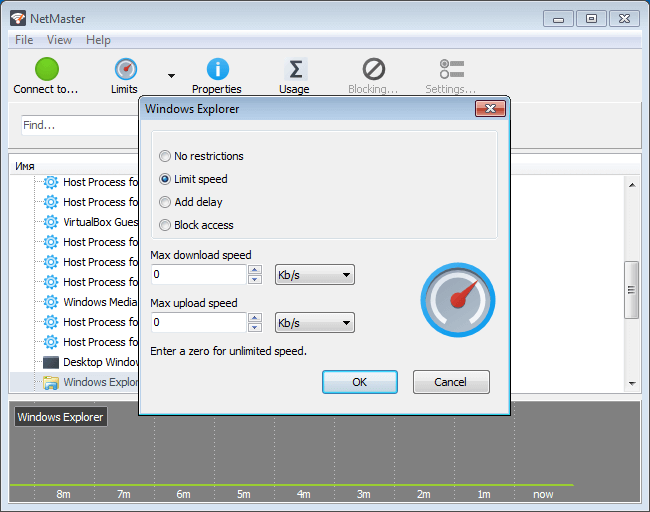Confirm the dialog with OK

(360, 382)
